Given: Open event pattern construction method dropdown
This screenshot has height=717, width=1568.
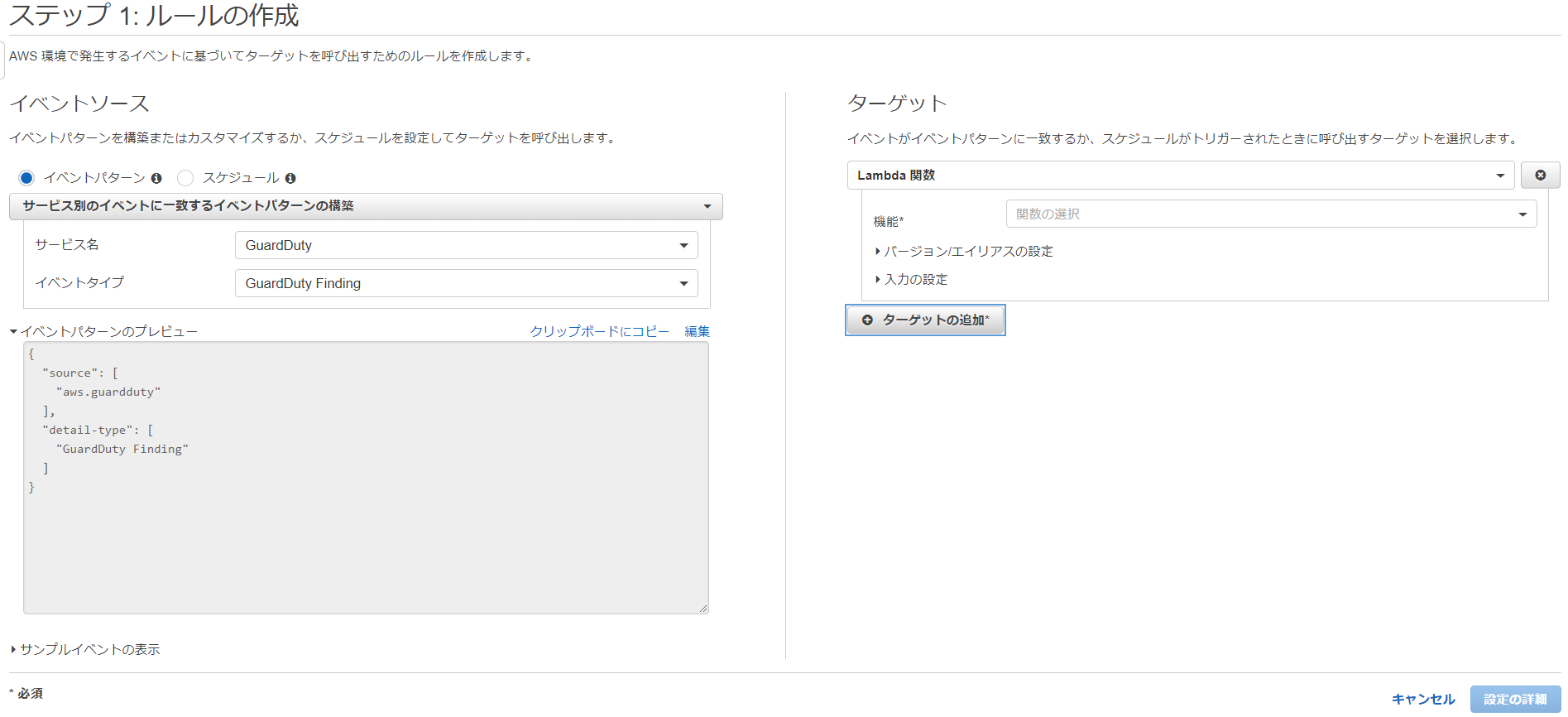Looking at the screenshot, I should (366, 206).
